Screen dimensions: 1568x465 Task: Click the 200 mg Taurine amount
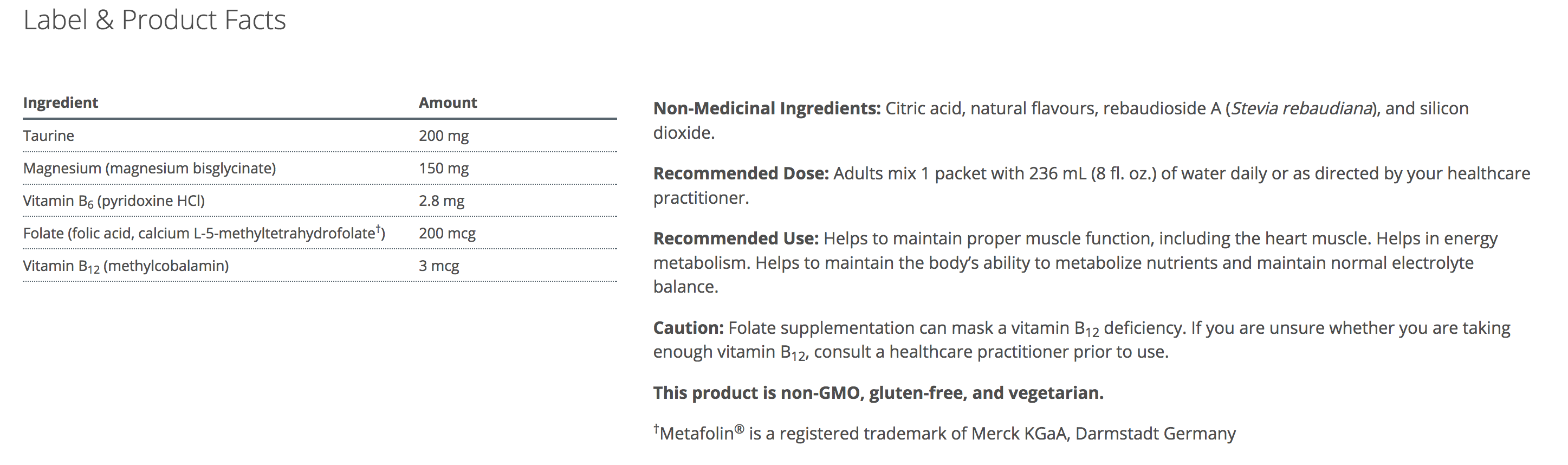(x=443, y=135)
